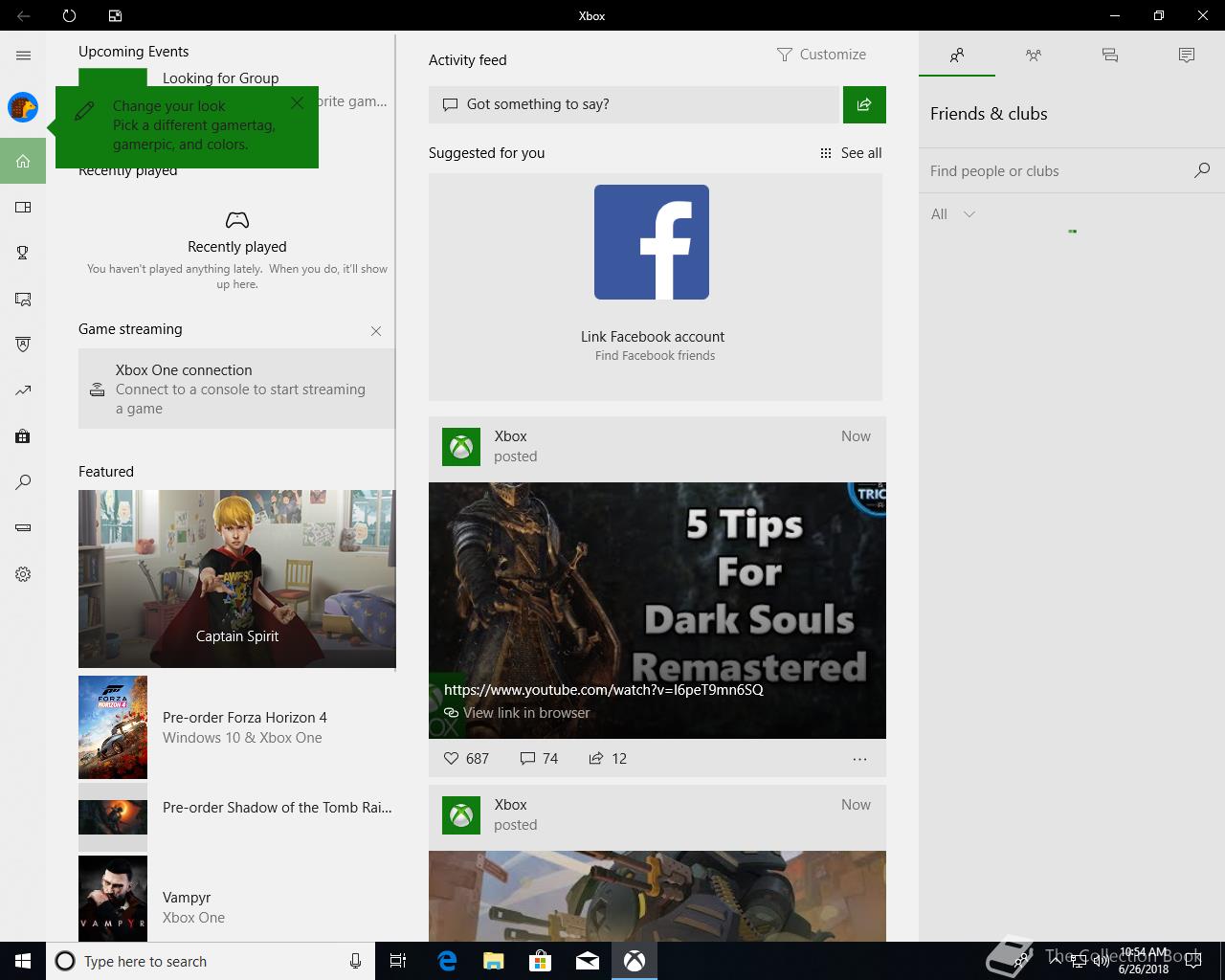Open Windows Start menu
This screenshot has height=980, width=1225.
pos(23,961)
